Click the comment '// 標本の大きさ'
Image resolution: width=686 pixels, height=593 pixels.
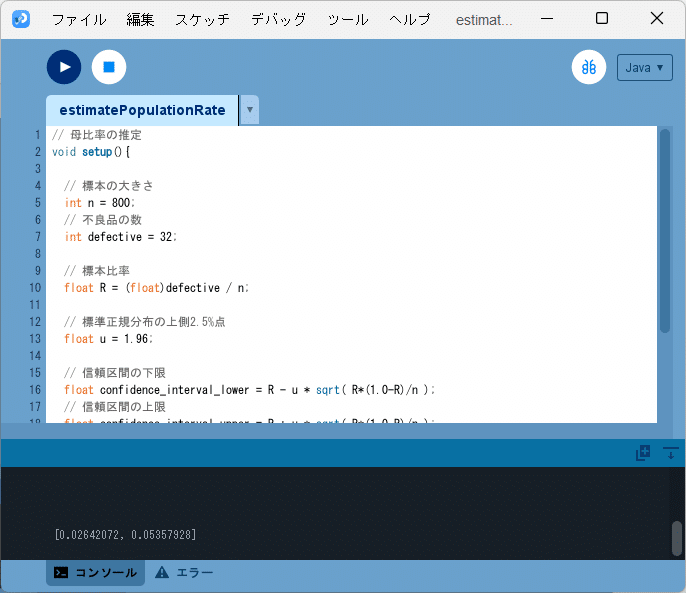click(x=109, y=186)
